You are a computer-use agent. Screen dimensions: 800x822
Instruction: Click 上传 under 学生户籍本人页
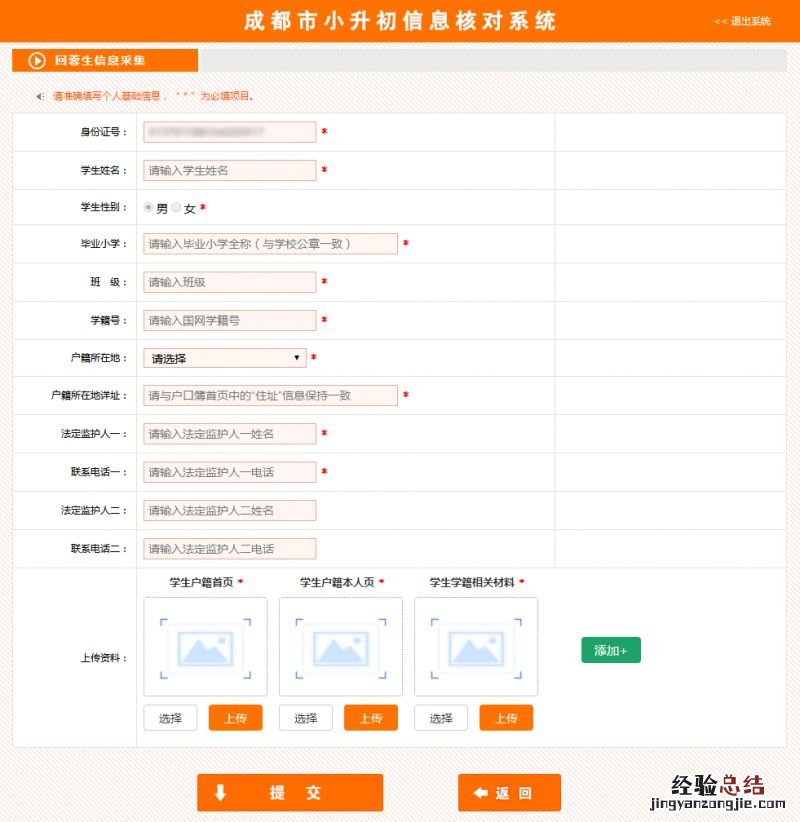[x=370, y=718]
